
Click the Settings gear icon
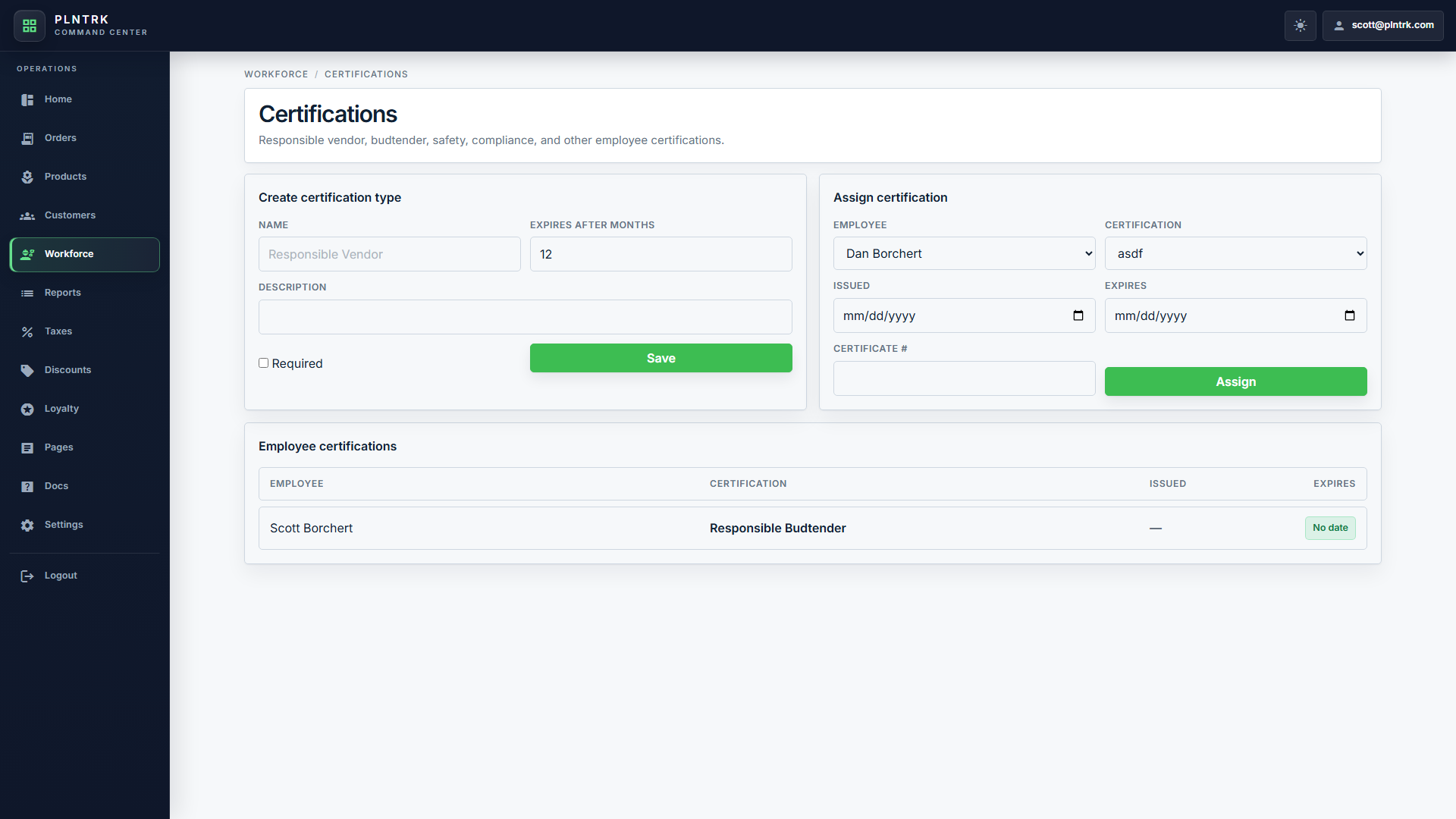click(x=27, y=525)
